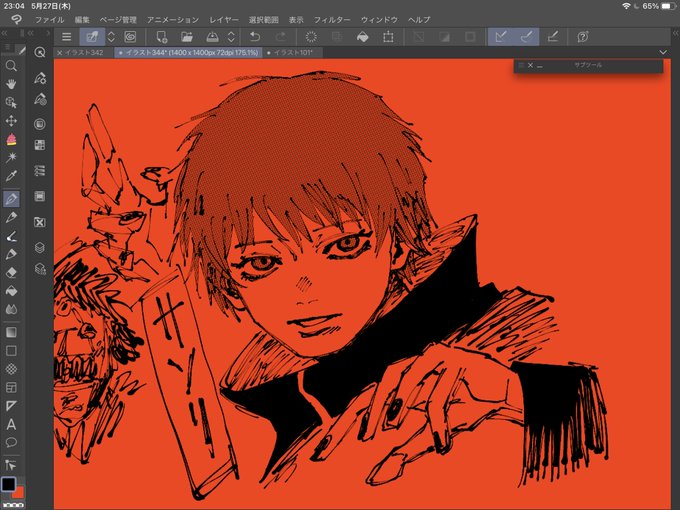Select the Pencil tool

click(11, 217)
